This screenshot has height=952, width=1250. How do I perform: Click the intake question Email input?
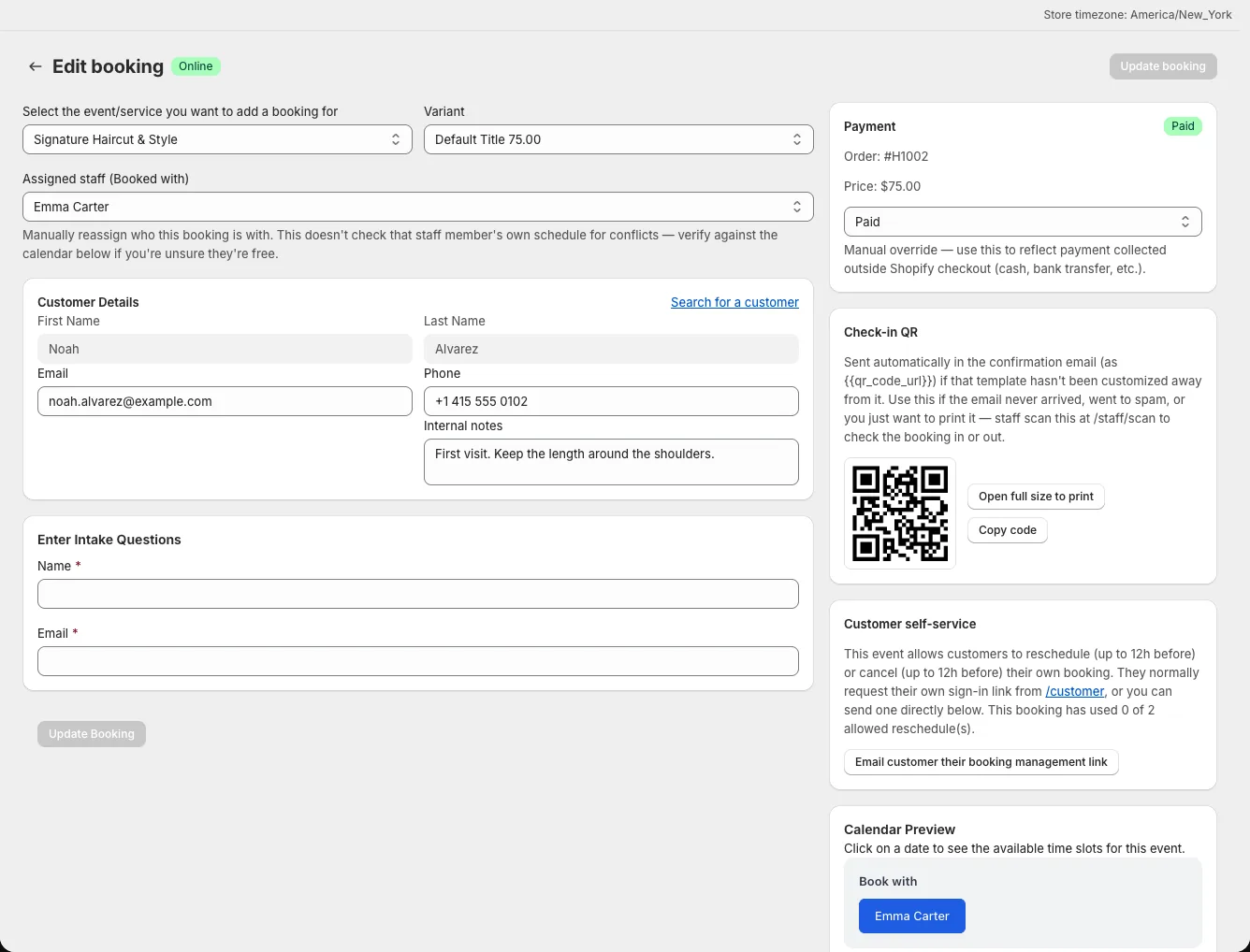(x=418, y=661)
